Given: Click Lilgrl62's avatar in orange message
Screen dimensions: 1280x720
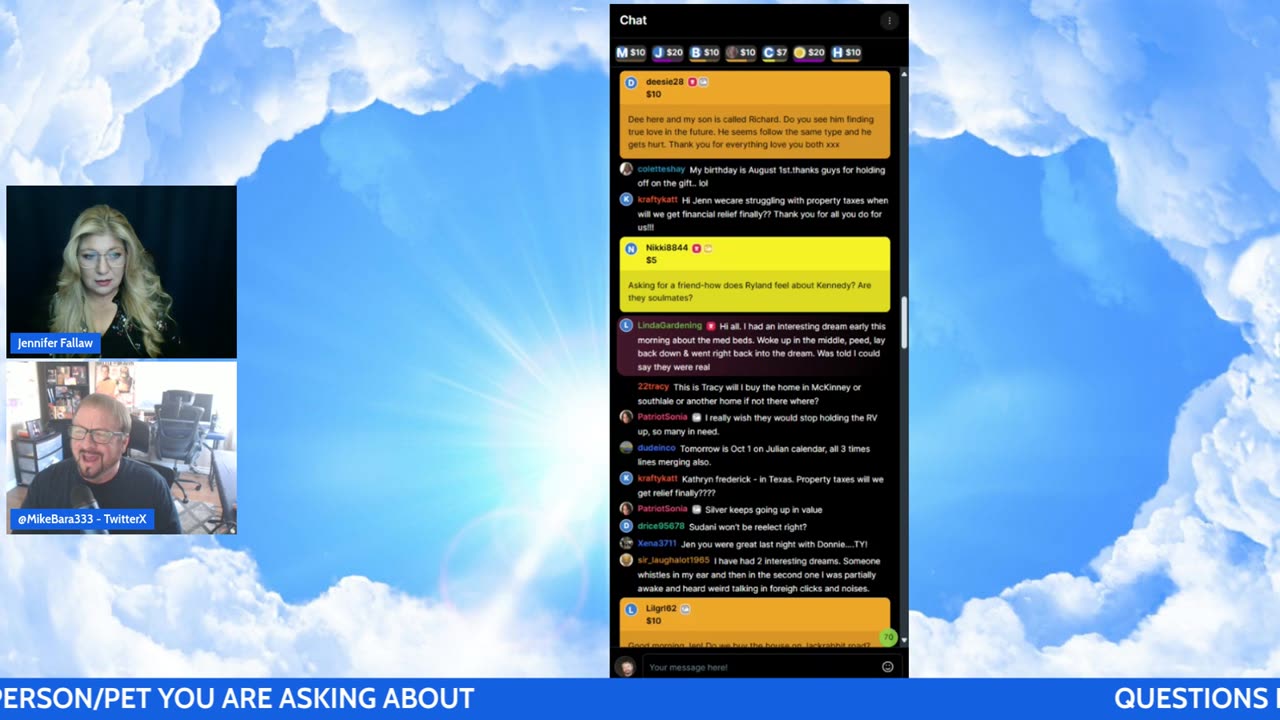Looking at the screenshot, I should click(x=631, y=609).
